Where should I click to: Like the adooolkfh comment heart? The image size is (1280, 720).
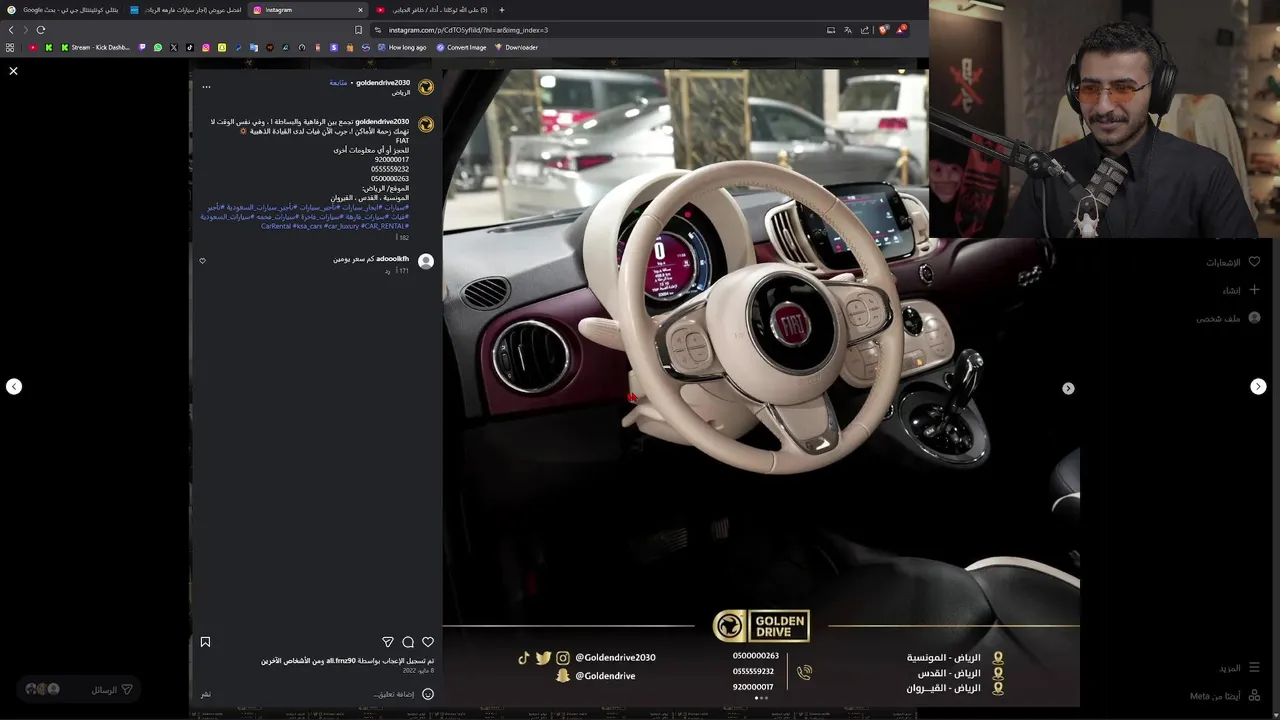[202, 261]
